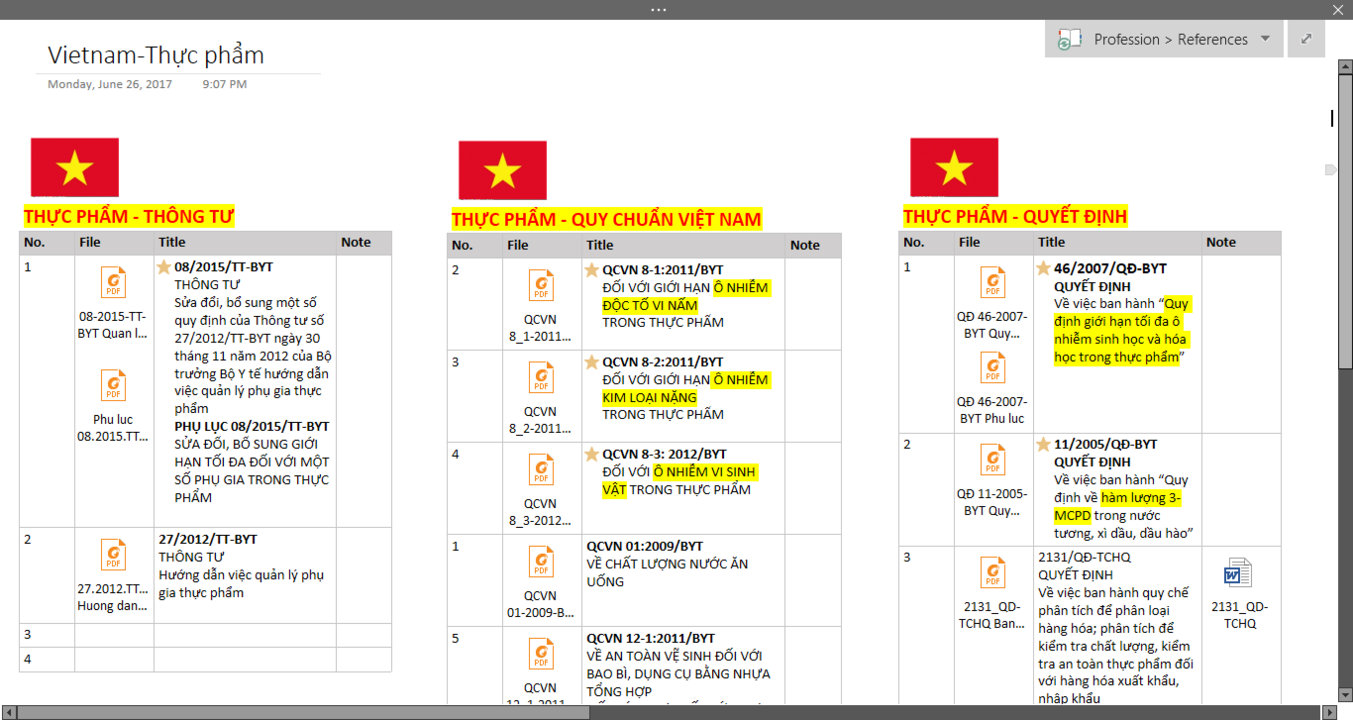Open the QĐ 46-2007-BYT Quy... PDF icon
Viewport: 1353px width, 720px height.
click(993, 283)
